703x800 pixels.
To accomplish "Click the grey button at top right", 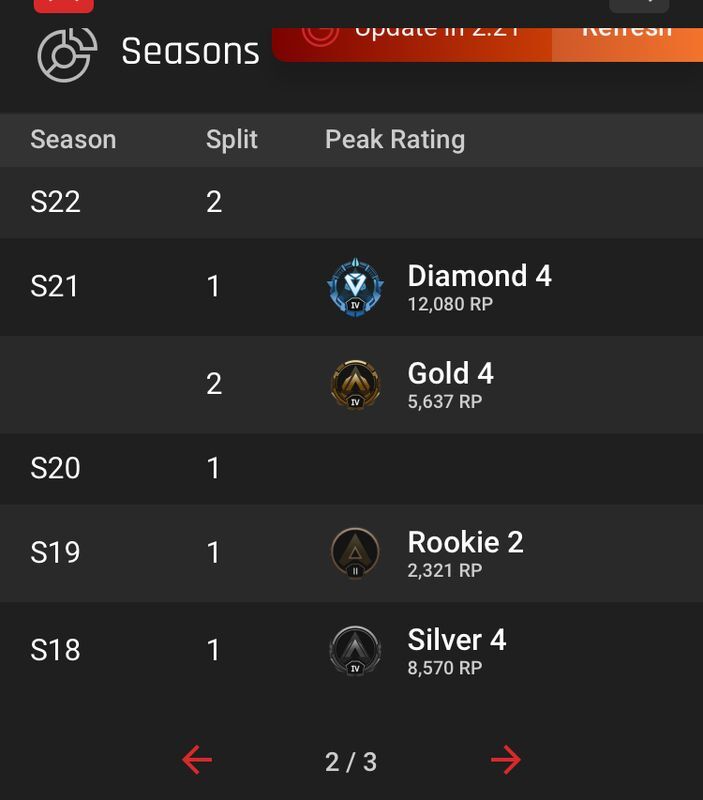I will click(x=639, y=6).
